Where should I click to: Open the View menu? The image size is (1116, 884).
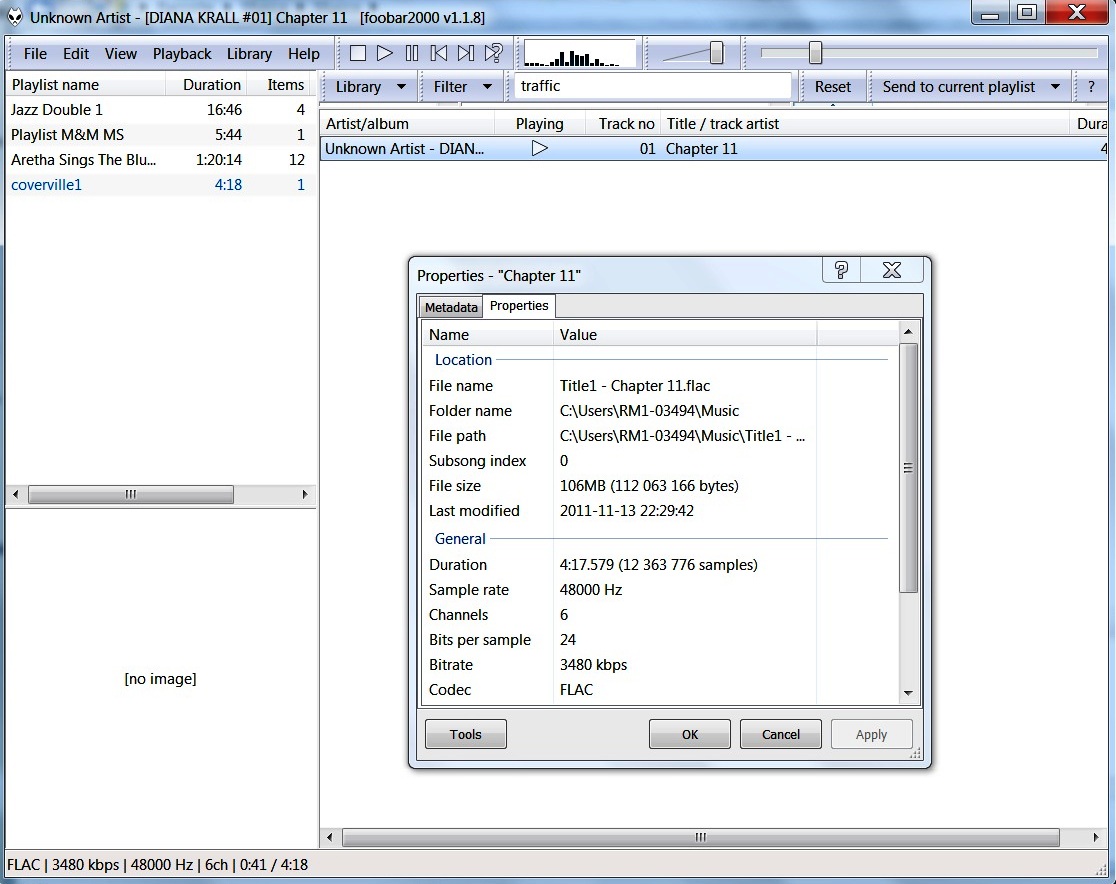pos(120,54)
